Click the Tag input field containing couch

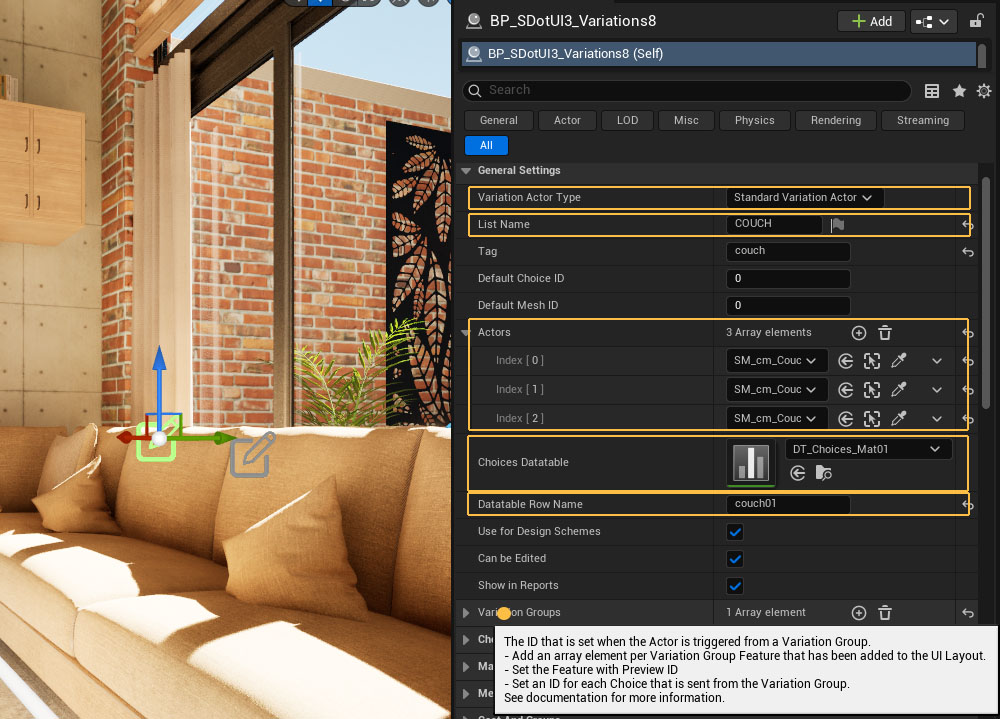click(x=787, y=252)
